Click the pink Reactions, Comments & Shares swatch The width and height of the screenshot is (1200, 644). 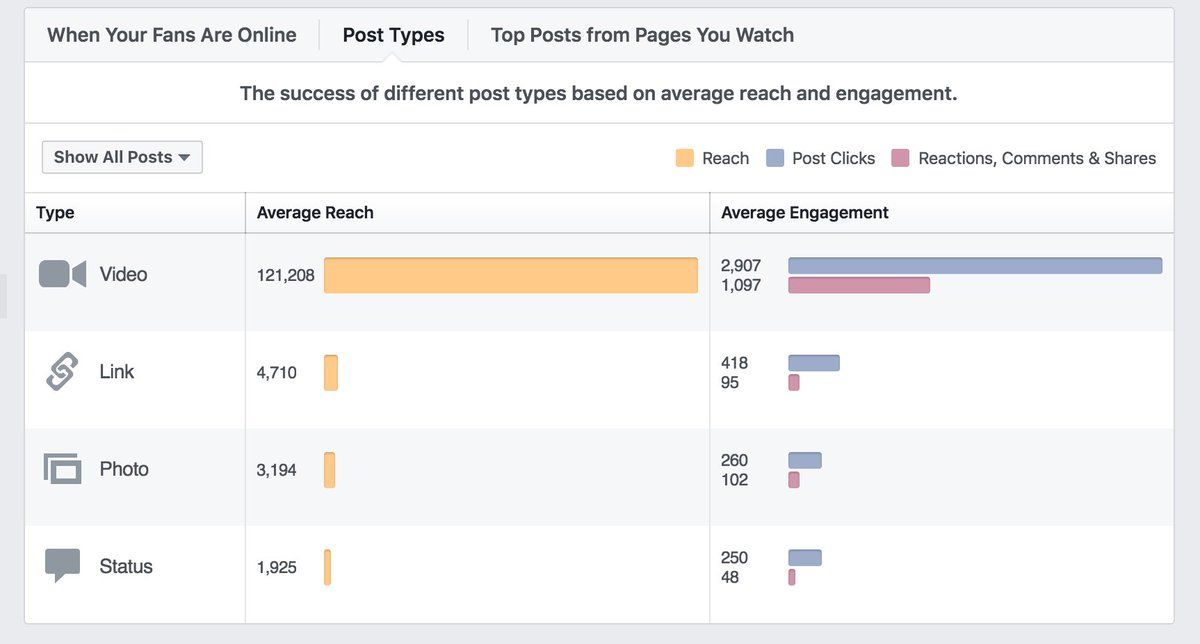pos(900,158)
